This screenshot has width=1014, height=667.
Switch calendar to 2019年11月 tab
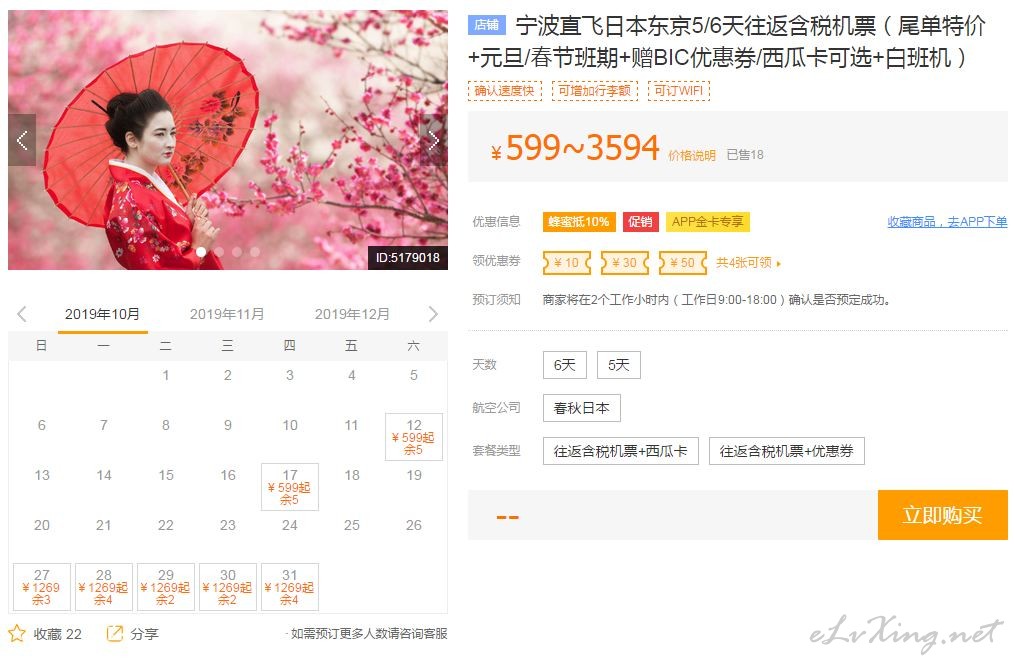coord(227,314)
